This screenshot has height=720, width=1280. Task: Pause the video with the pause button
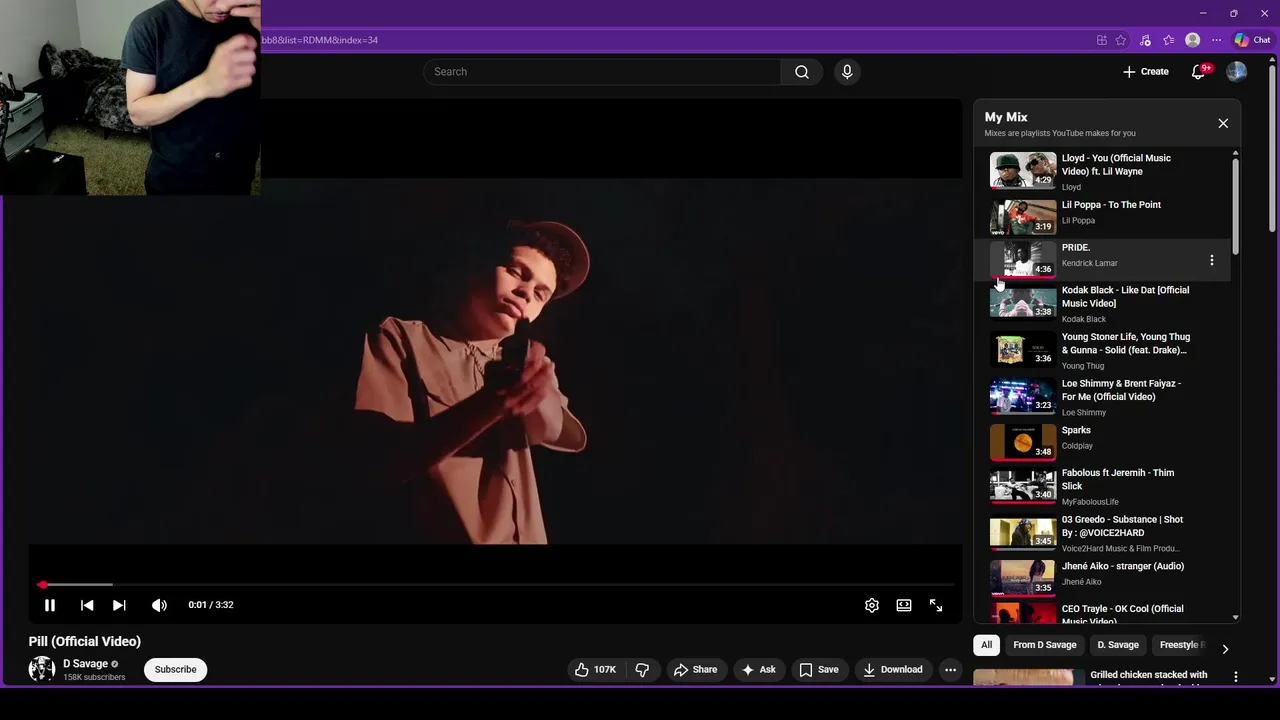pos(49,605)
